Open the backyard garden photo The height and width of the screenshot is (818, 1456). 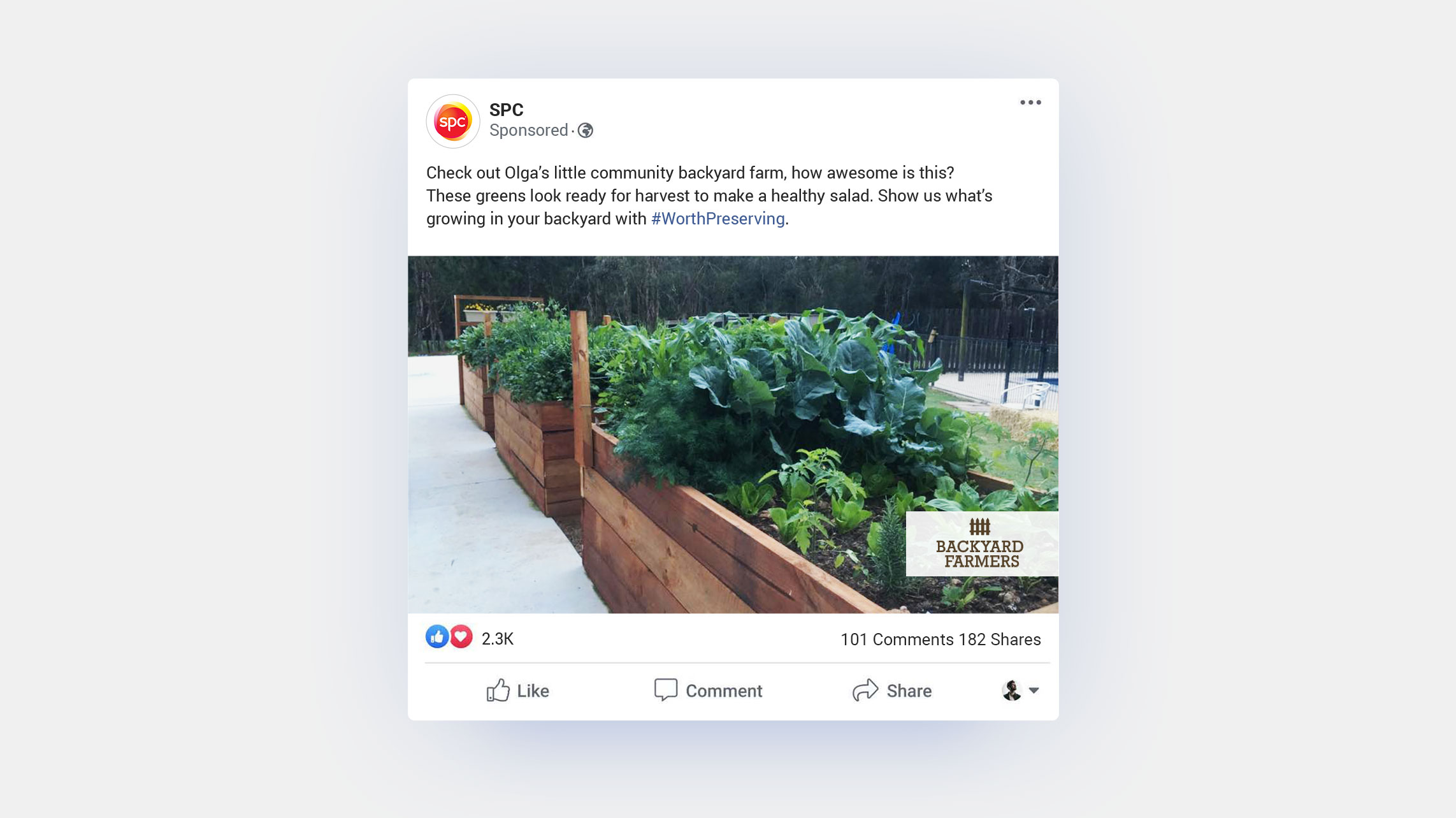click(x=733, y=435)
